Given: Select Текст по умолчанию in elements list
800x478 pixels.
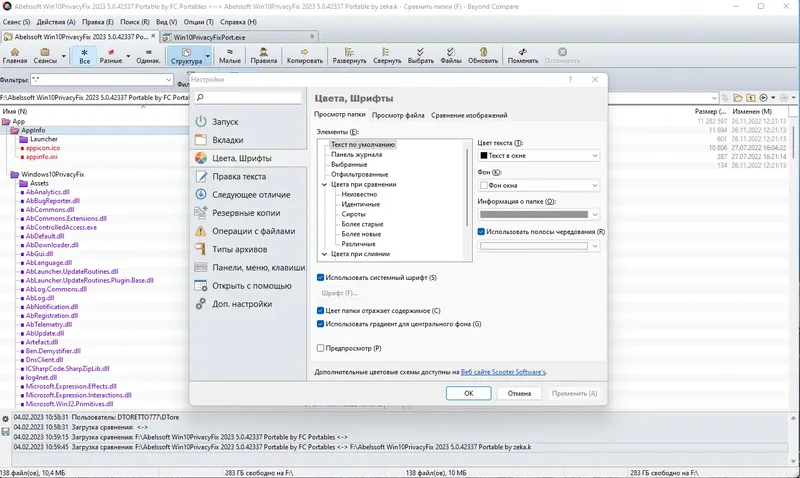Looking at the screenshot, I should (363, 144).
